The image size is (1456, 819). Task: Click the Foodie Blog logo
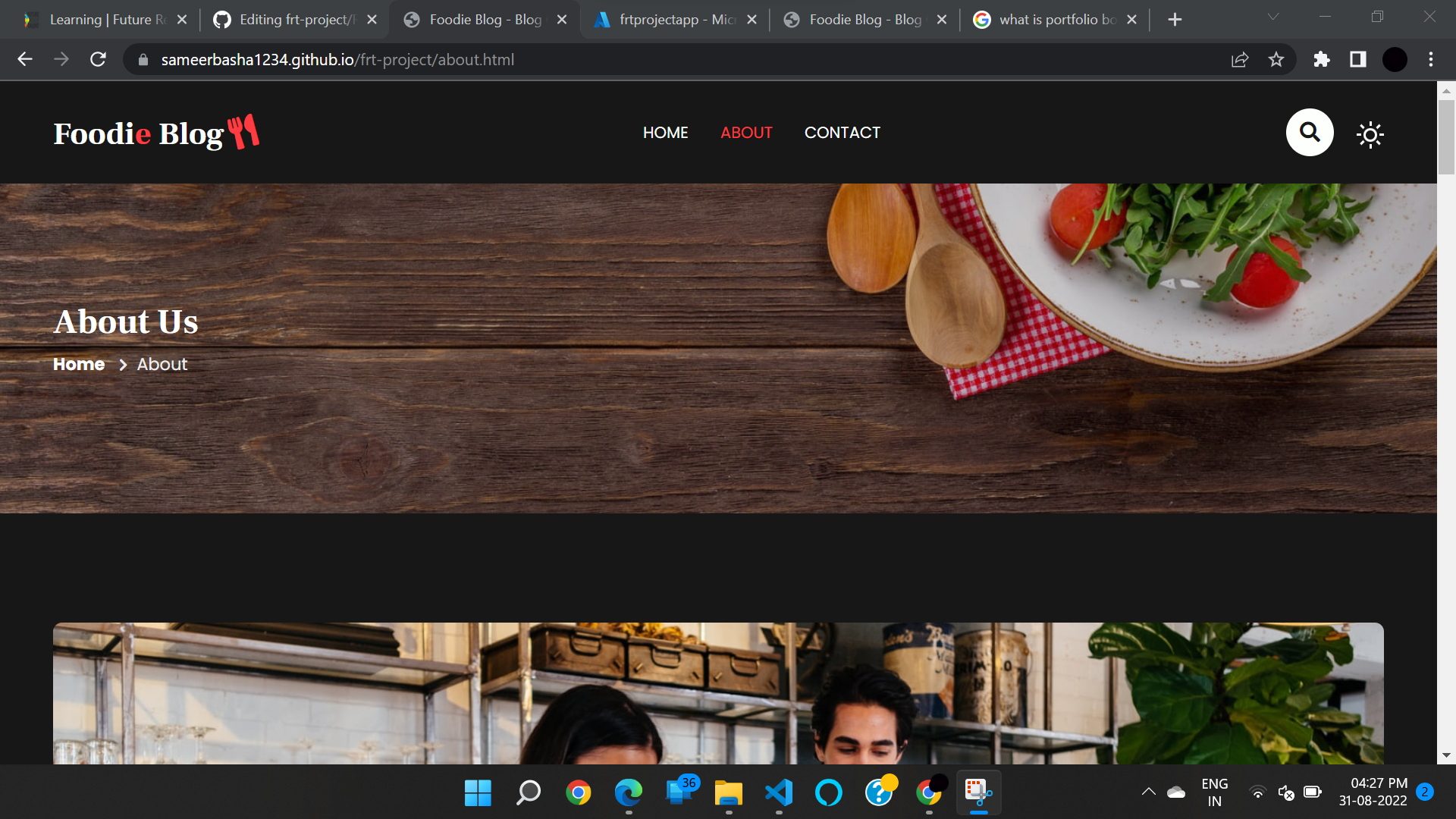pos(155,132)
